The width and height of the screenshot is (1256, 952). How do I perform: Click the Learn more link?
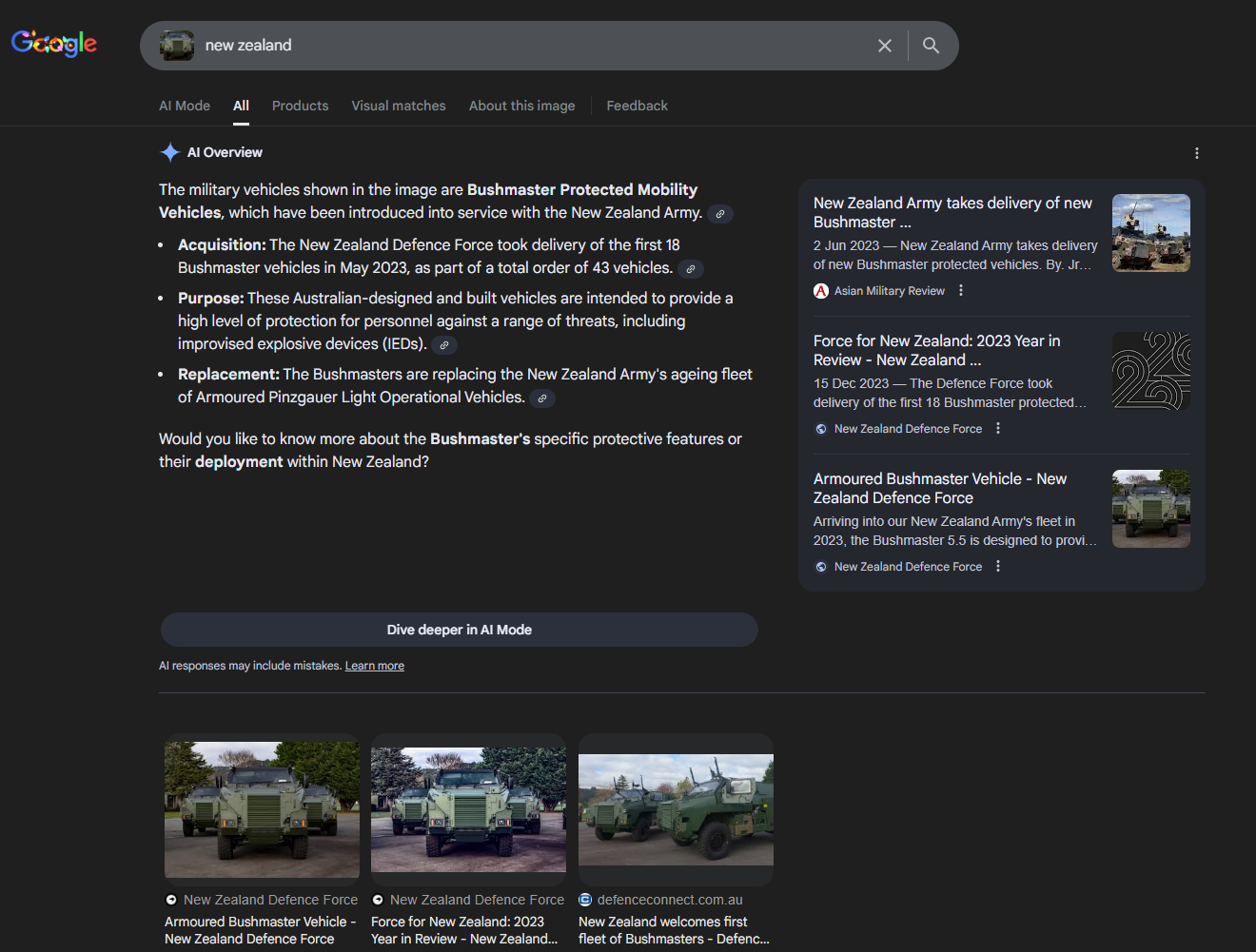pyautogui.click(x=374, y=666)
